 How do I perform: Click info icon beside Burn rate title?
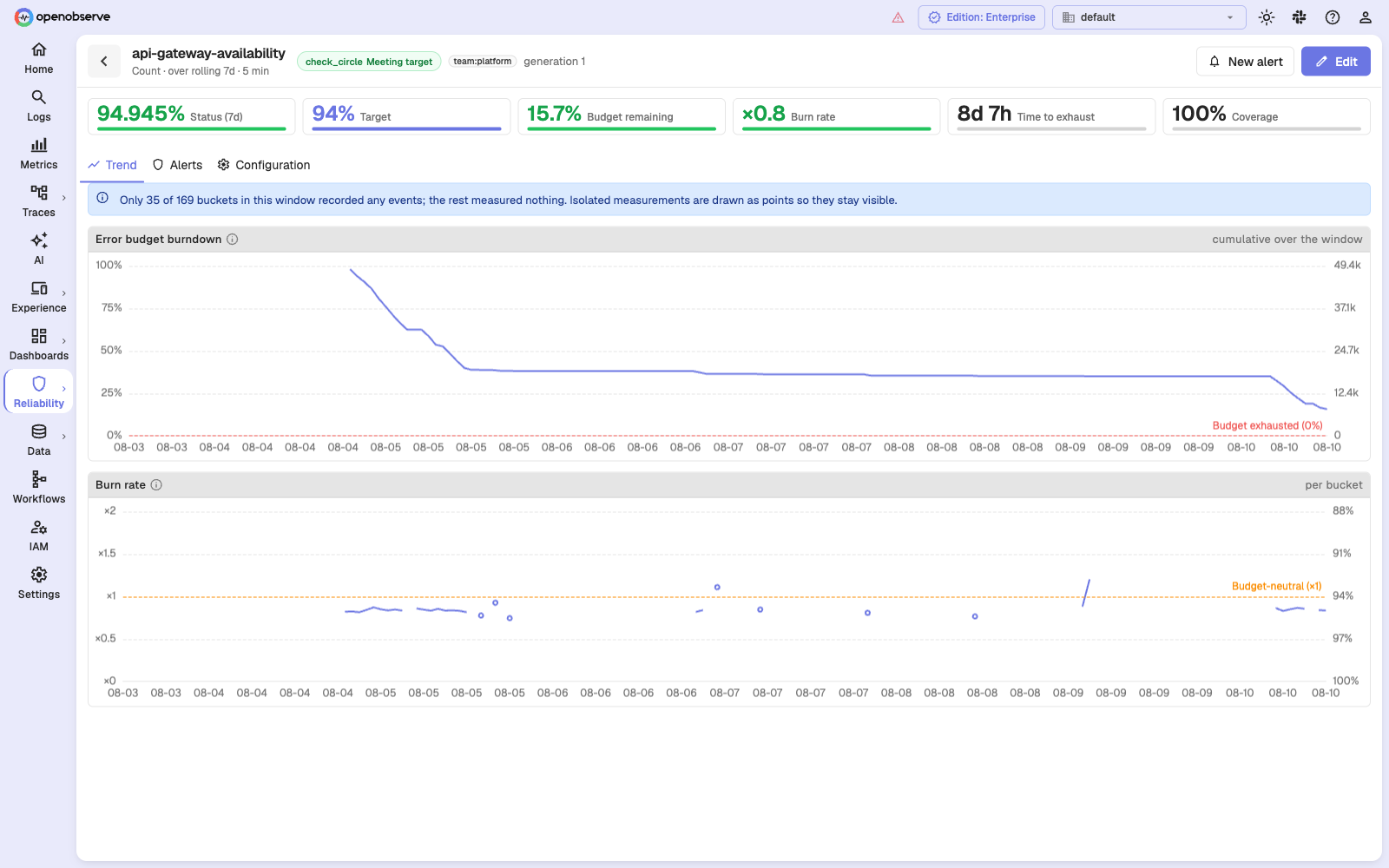(156, 485)
